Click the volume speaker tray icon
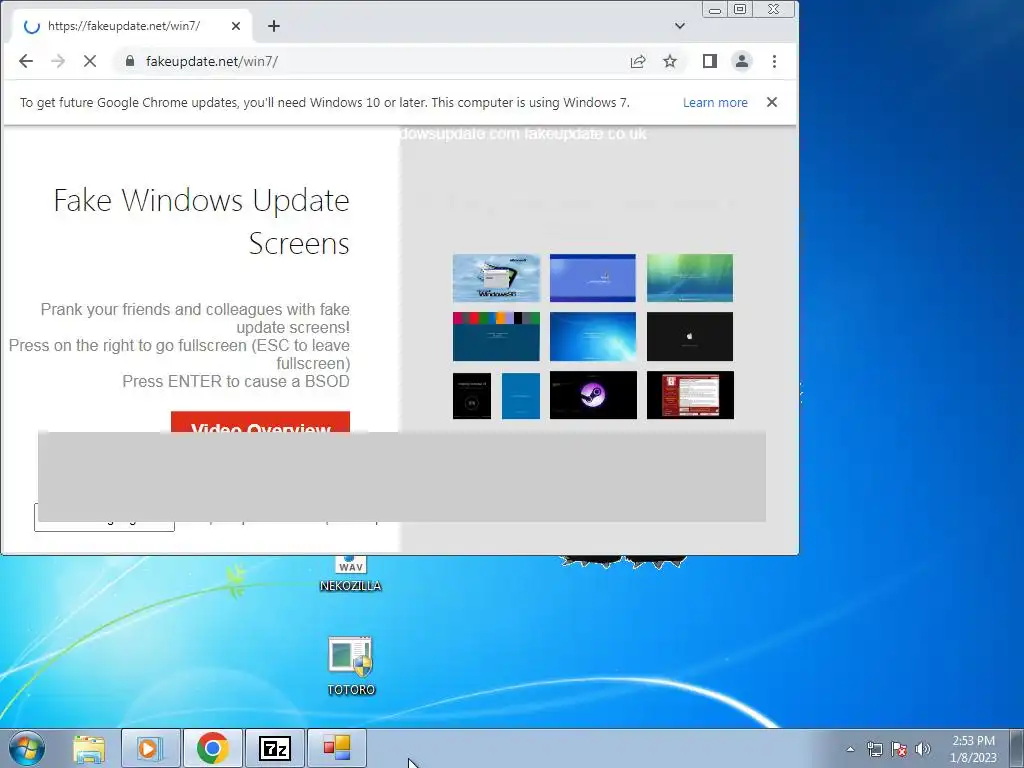 coord(923,749)
